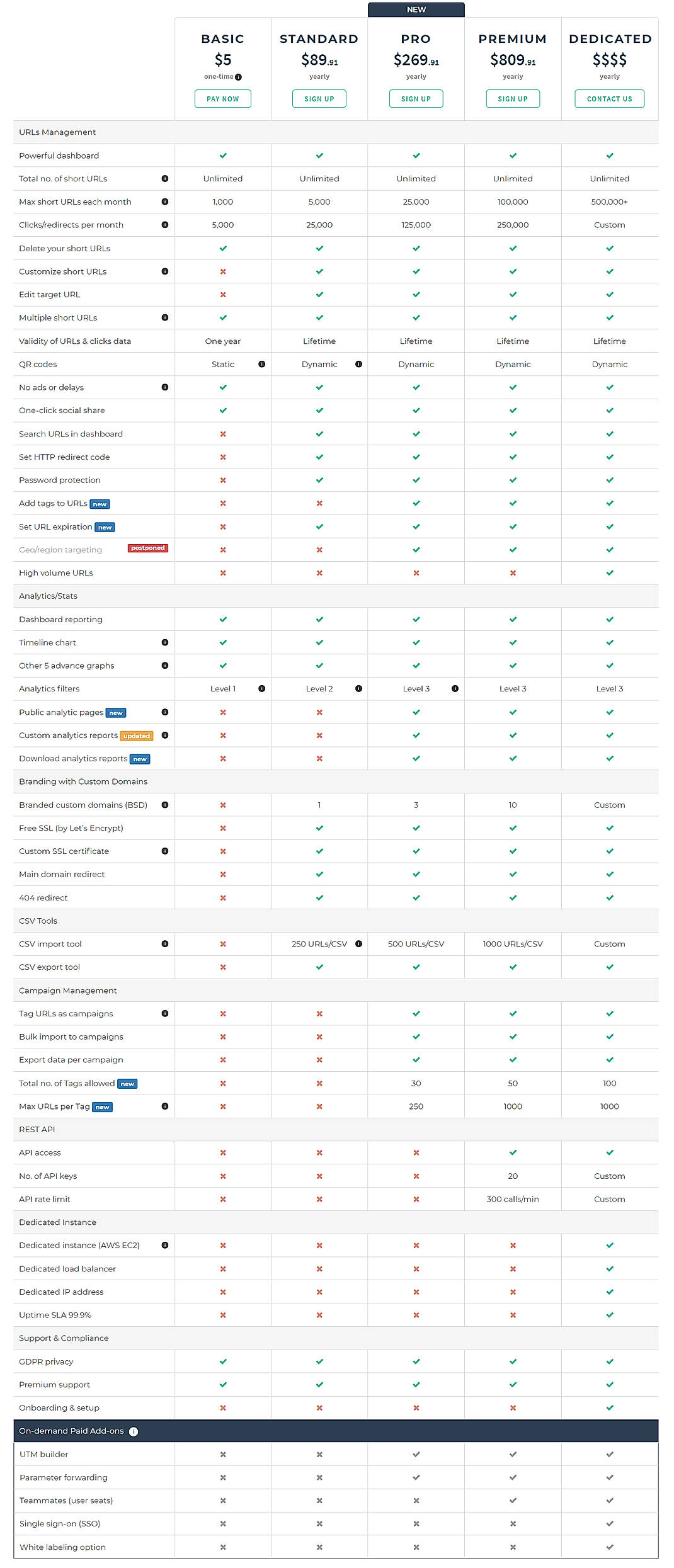Open info tooltip beside 'On-demand Paid Add-ons' header
Screen dimensions: 674x1568
134,1431
